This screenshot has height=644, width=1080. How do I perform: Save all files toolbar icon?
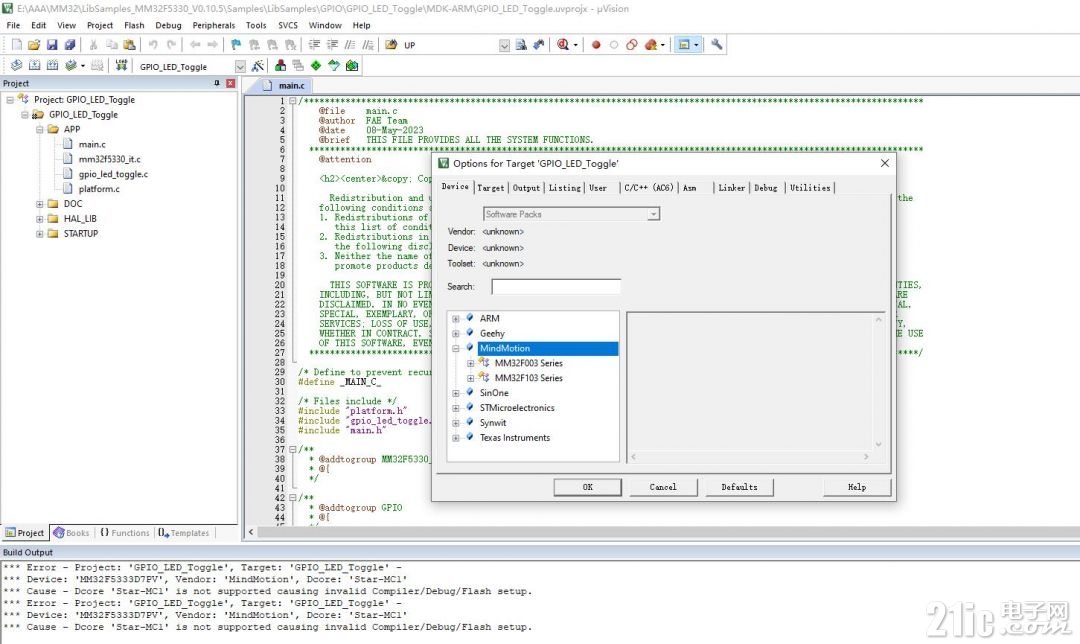70,45
